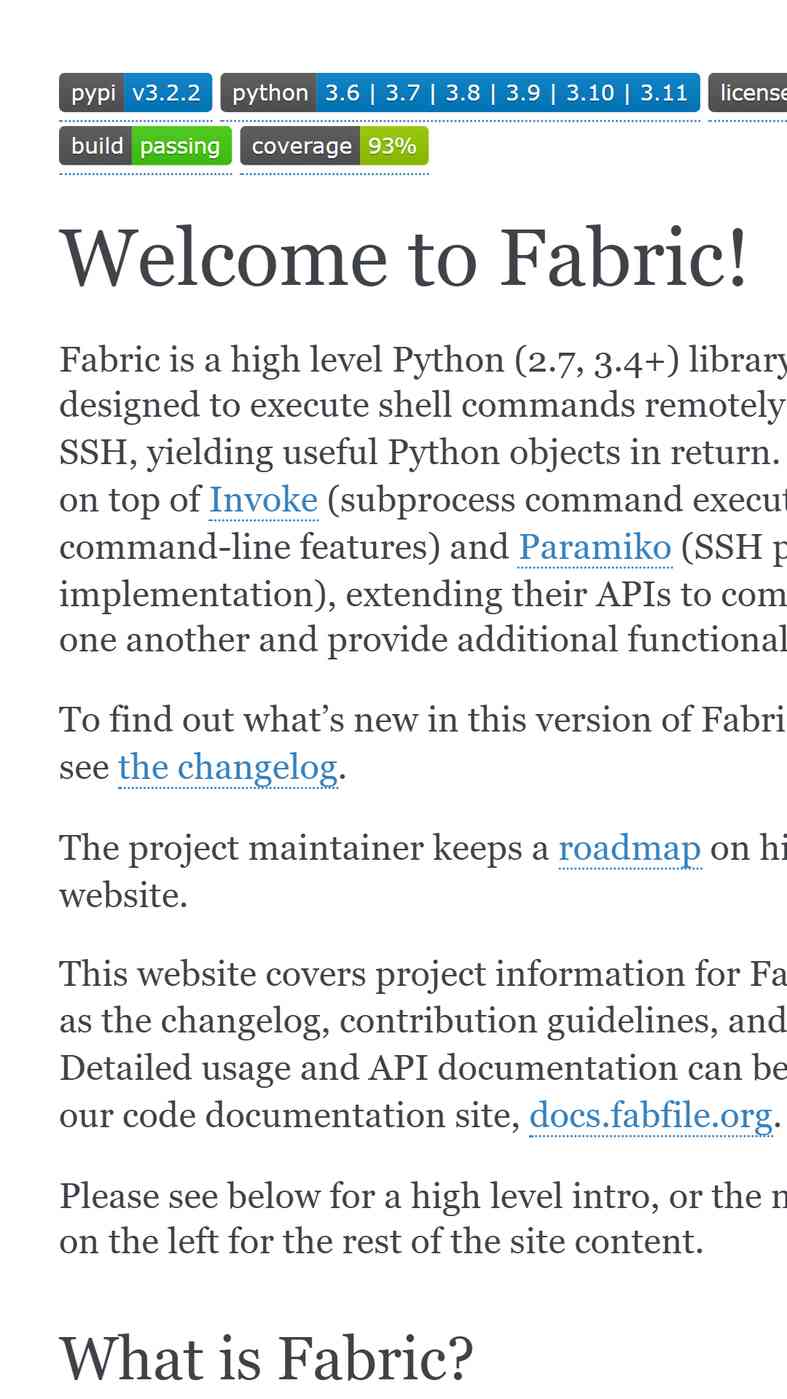Click the word 'website.' after the roadmap sentence
Image resolution: width=787 pixels, height=1399 pixels.
coord(124,895)
